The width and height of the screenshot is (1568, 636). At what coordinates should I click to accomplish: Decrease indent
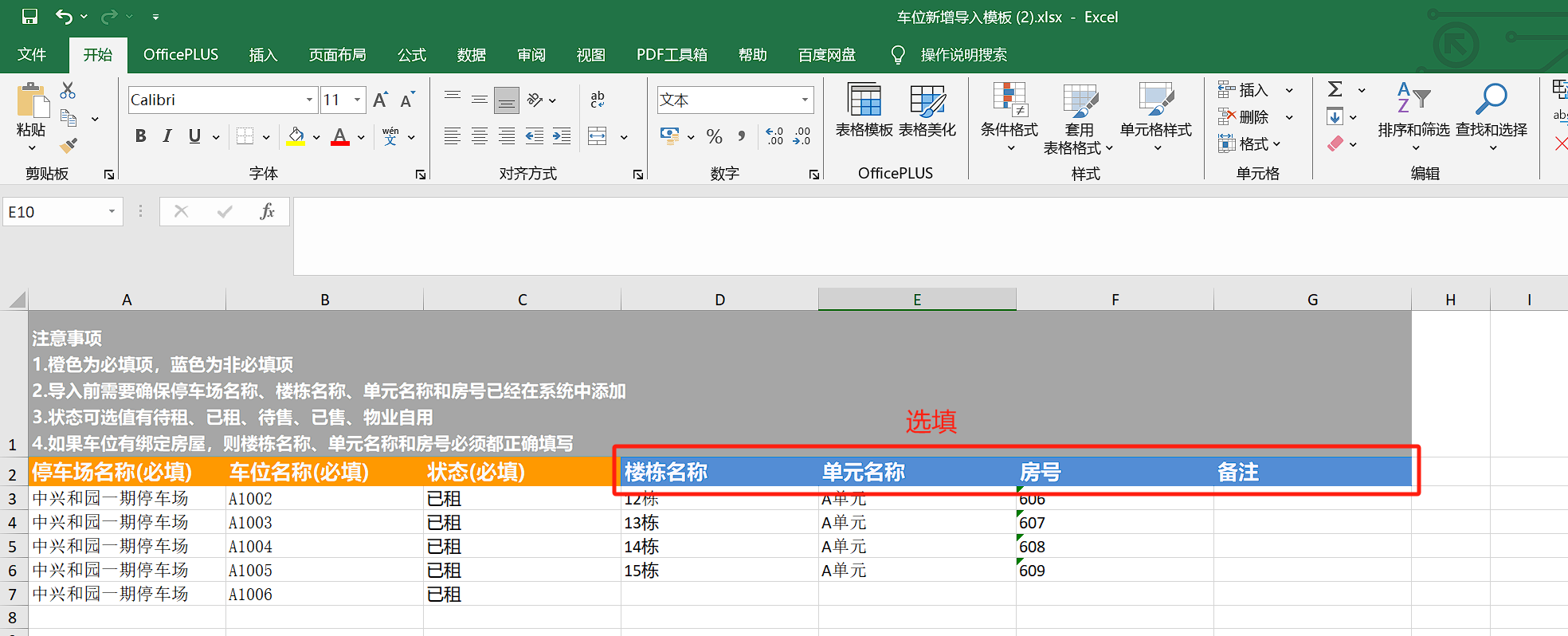535,136
